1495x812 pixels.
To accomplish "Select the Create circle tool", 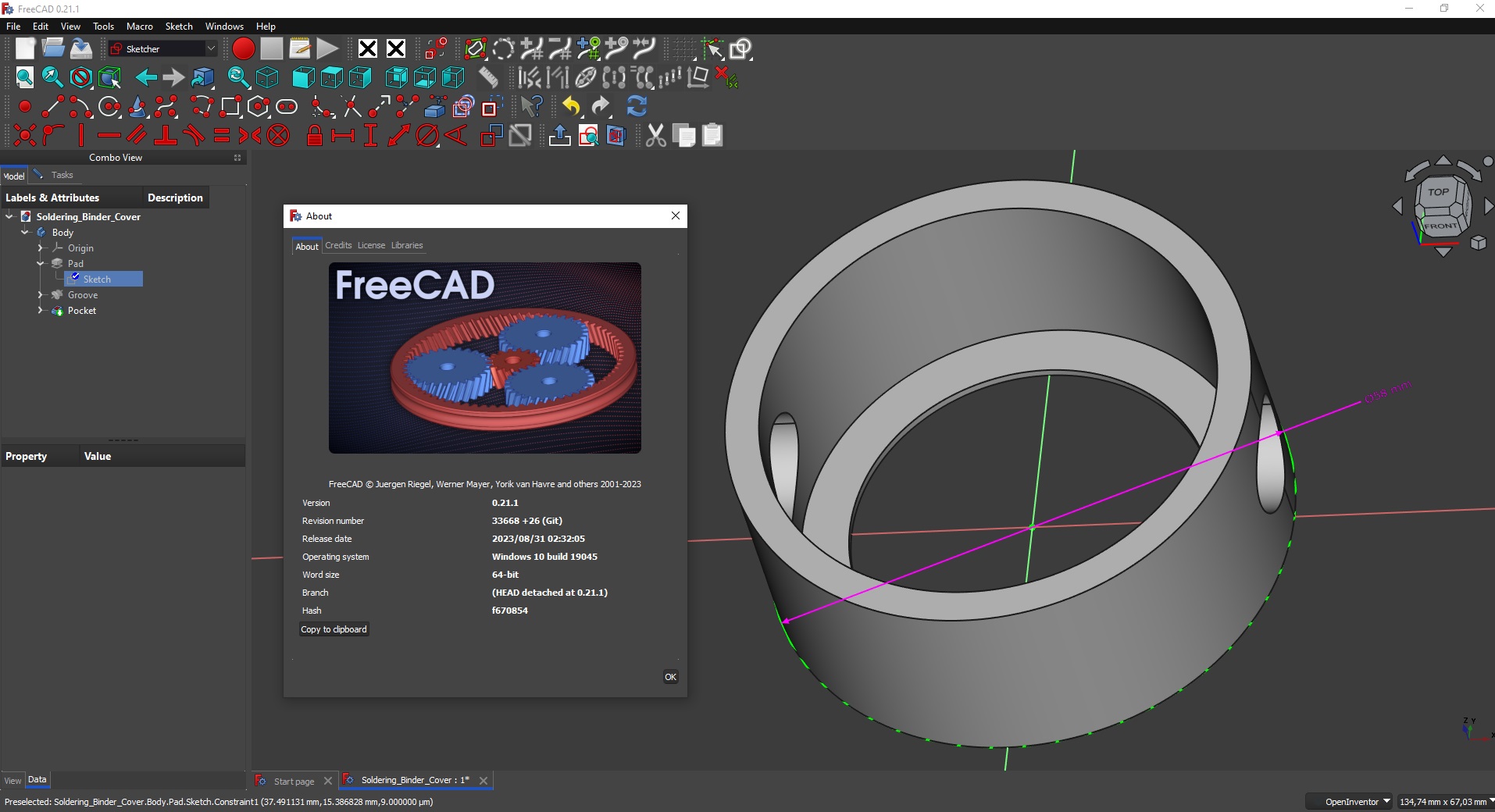I will click(x=109, y=107).
